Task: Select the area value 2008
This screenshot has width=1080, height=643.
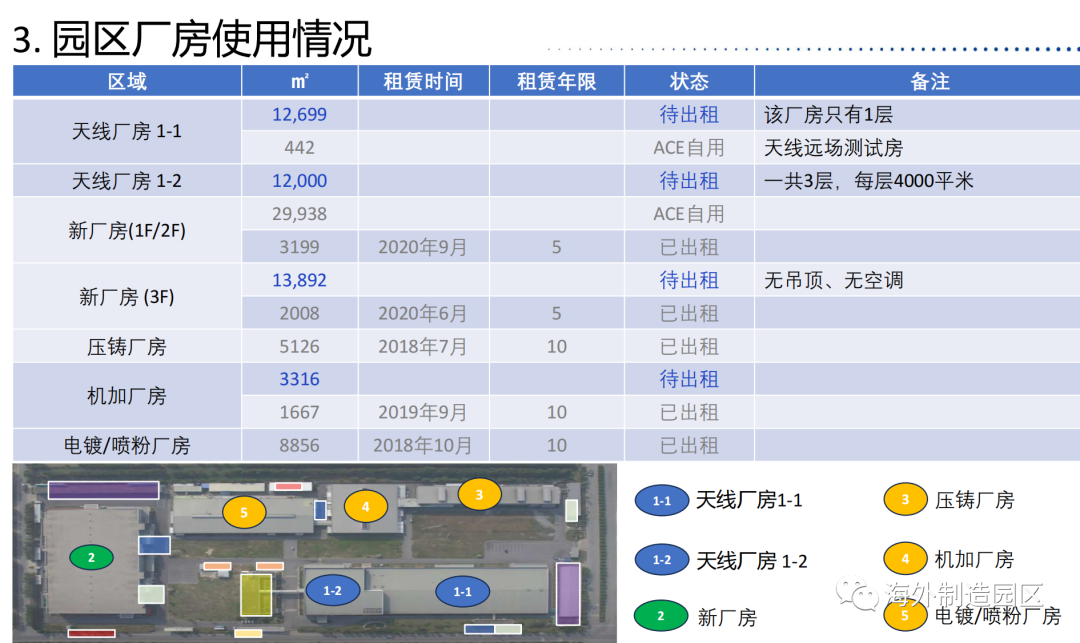Action: [300, 313]
